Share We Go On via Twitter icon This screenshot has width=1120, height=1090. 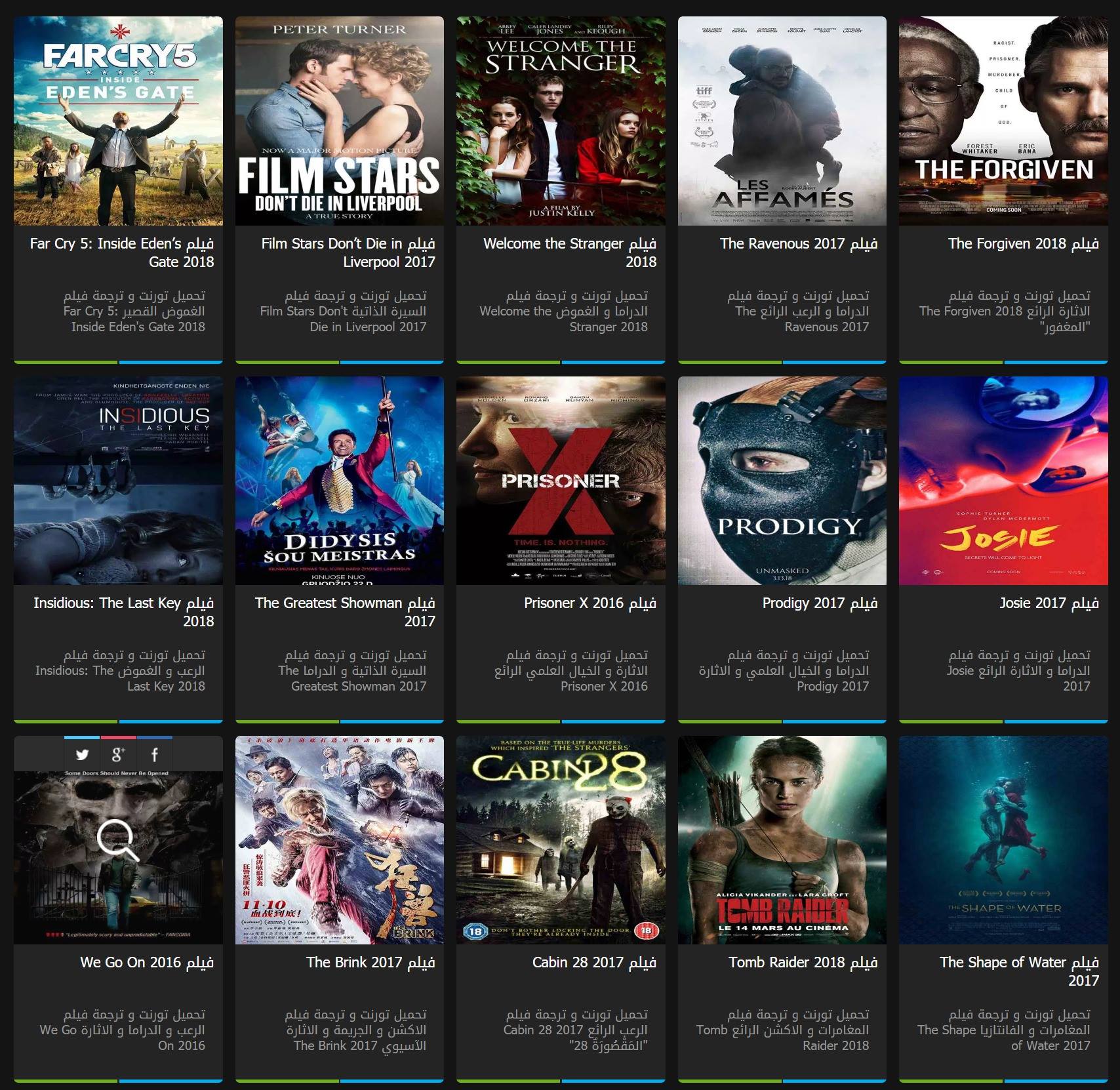[82, 754]
